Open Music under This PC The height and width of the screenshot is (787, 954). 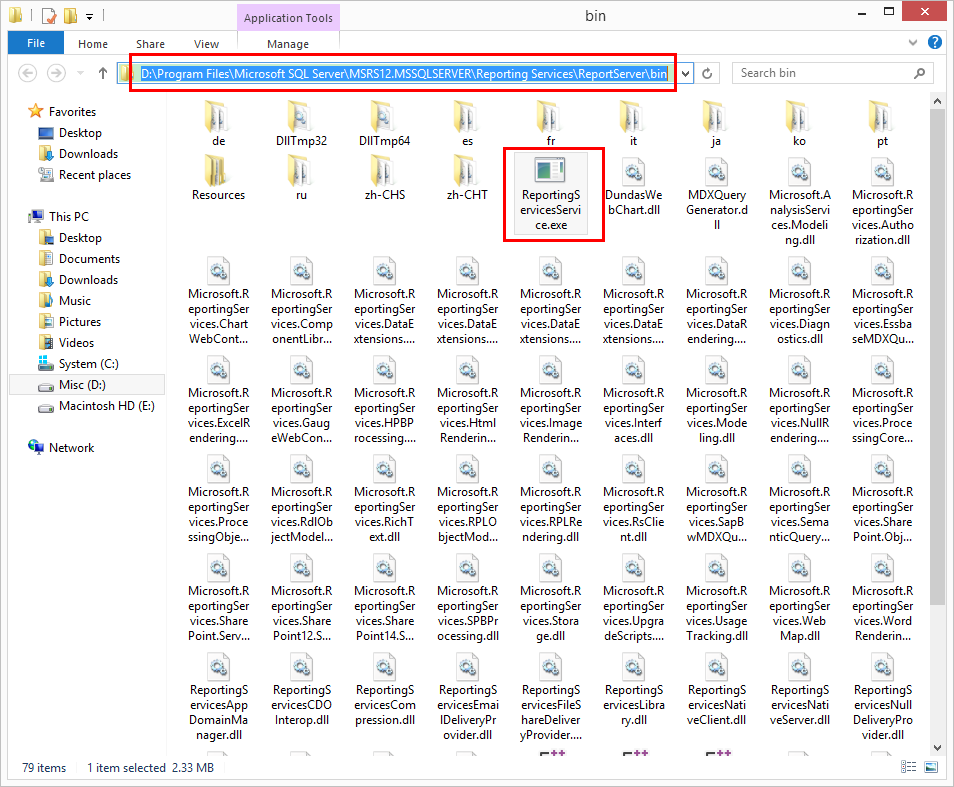tap(74, 300)
